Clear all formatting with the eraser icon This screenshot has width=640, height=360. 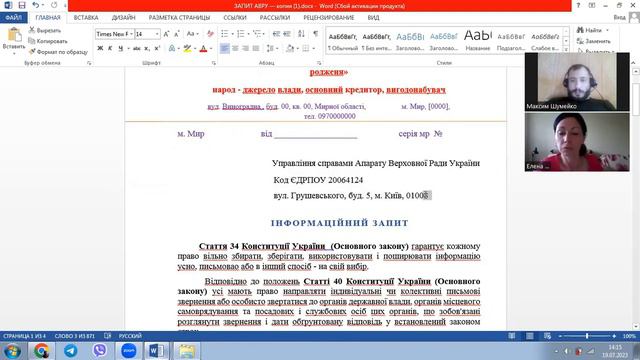pyautogui.click(x=210, y=34)
